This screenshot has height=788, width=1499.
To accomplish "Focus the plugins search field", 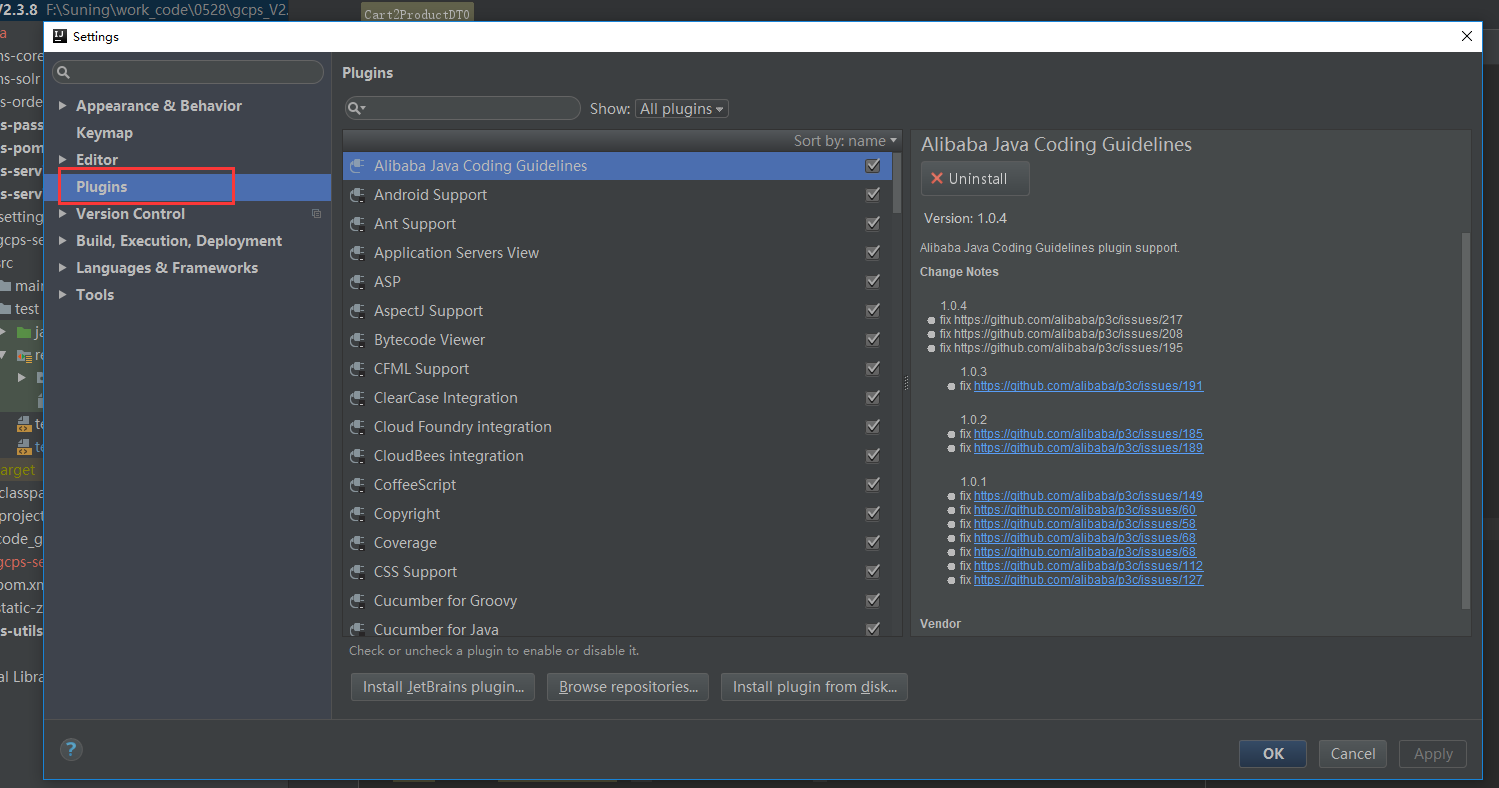I will coord(463,108).
